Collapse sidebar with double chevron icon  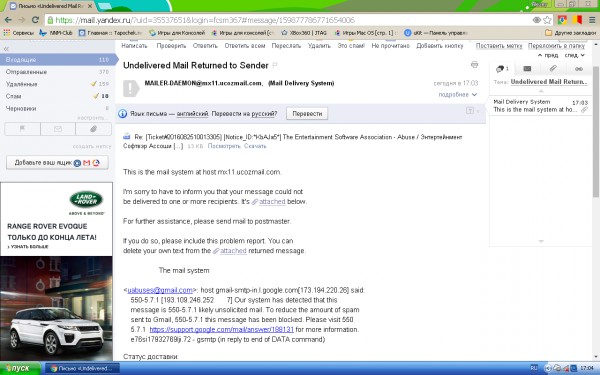point(6,49)
